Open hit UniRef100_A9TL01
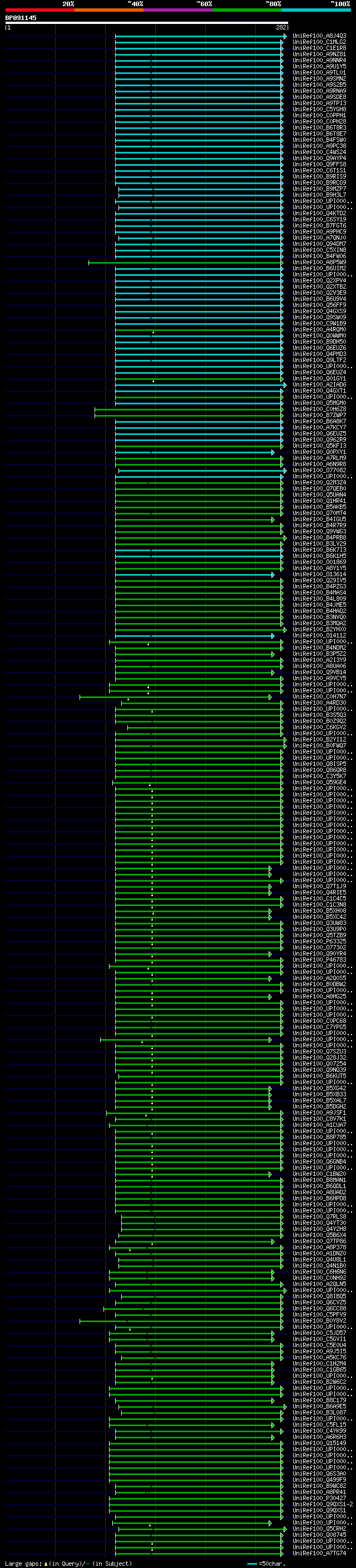This screenshot has width=356, height=1568. point(319,72)
